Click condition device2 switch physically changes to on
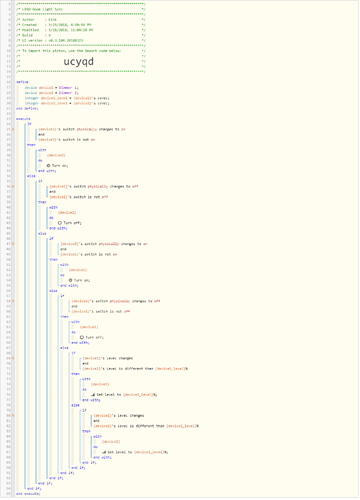Image resolution: width=360 pixels, height=500 pixels. [104, 244]
